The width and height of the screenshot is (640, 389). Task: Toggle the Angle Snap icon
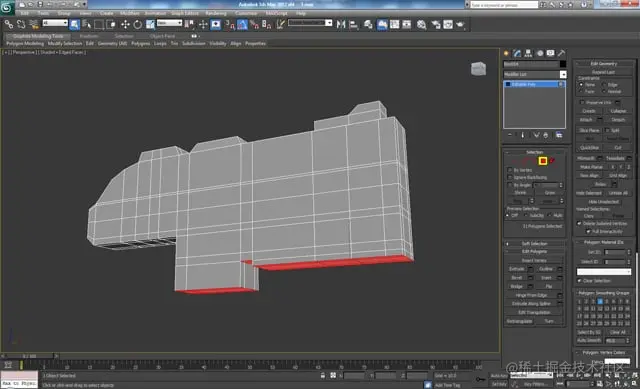(x=242, y=25)
